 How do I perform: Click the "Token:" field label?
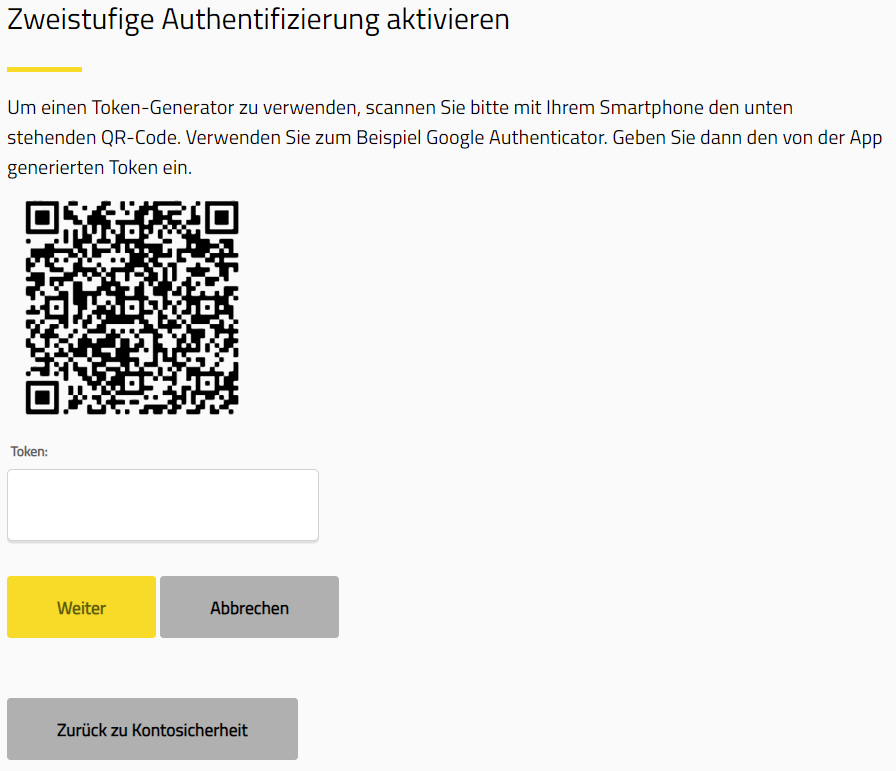pyautogui.click(x=29, y=451)
